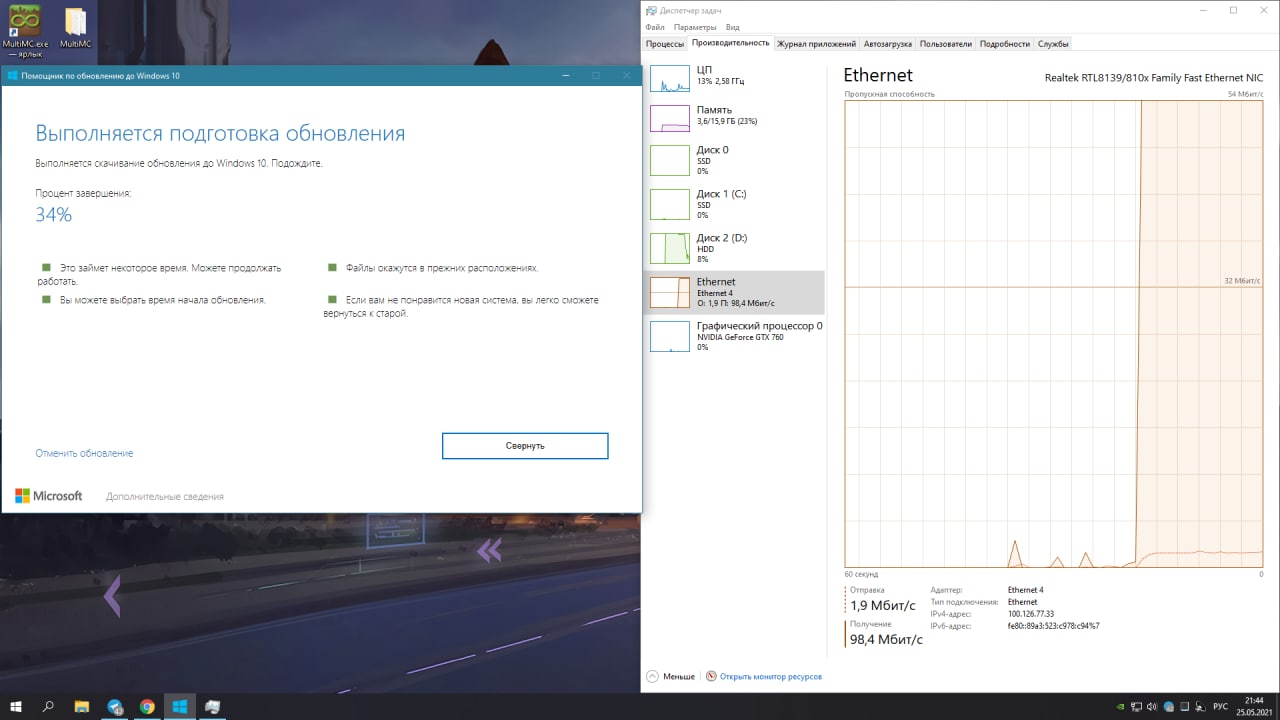The height and width of the screenshot is (720, 1280).
Task: Open File Explorer from taskbar
Action: pyautogui.click(x=82, y=707)
